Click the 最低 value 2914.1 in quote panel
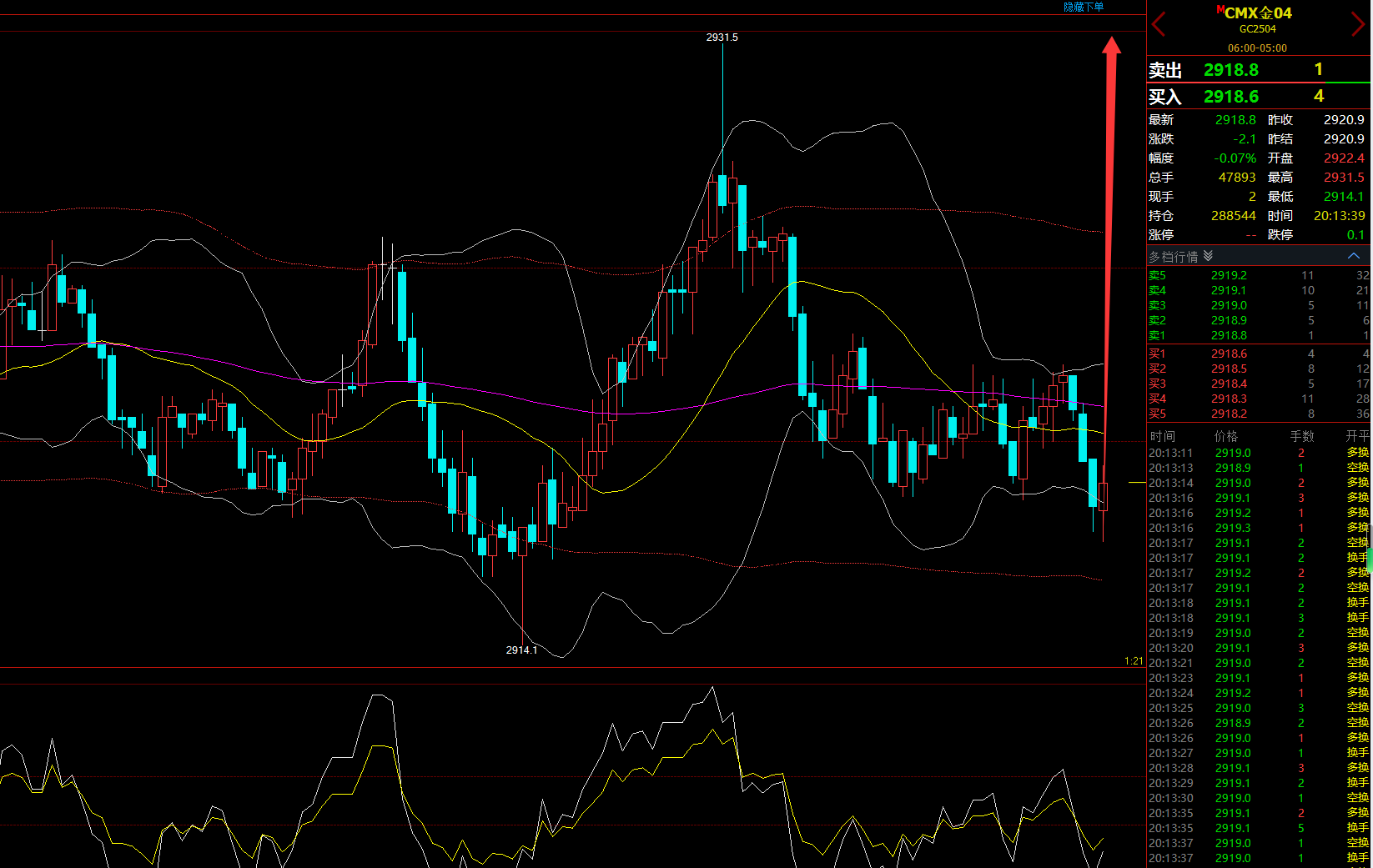The height and width of the screenshot is (868, 1373). coord(1344,197)
